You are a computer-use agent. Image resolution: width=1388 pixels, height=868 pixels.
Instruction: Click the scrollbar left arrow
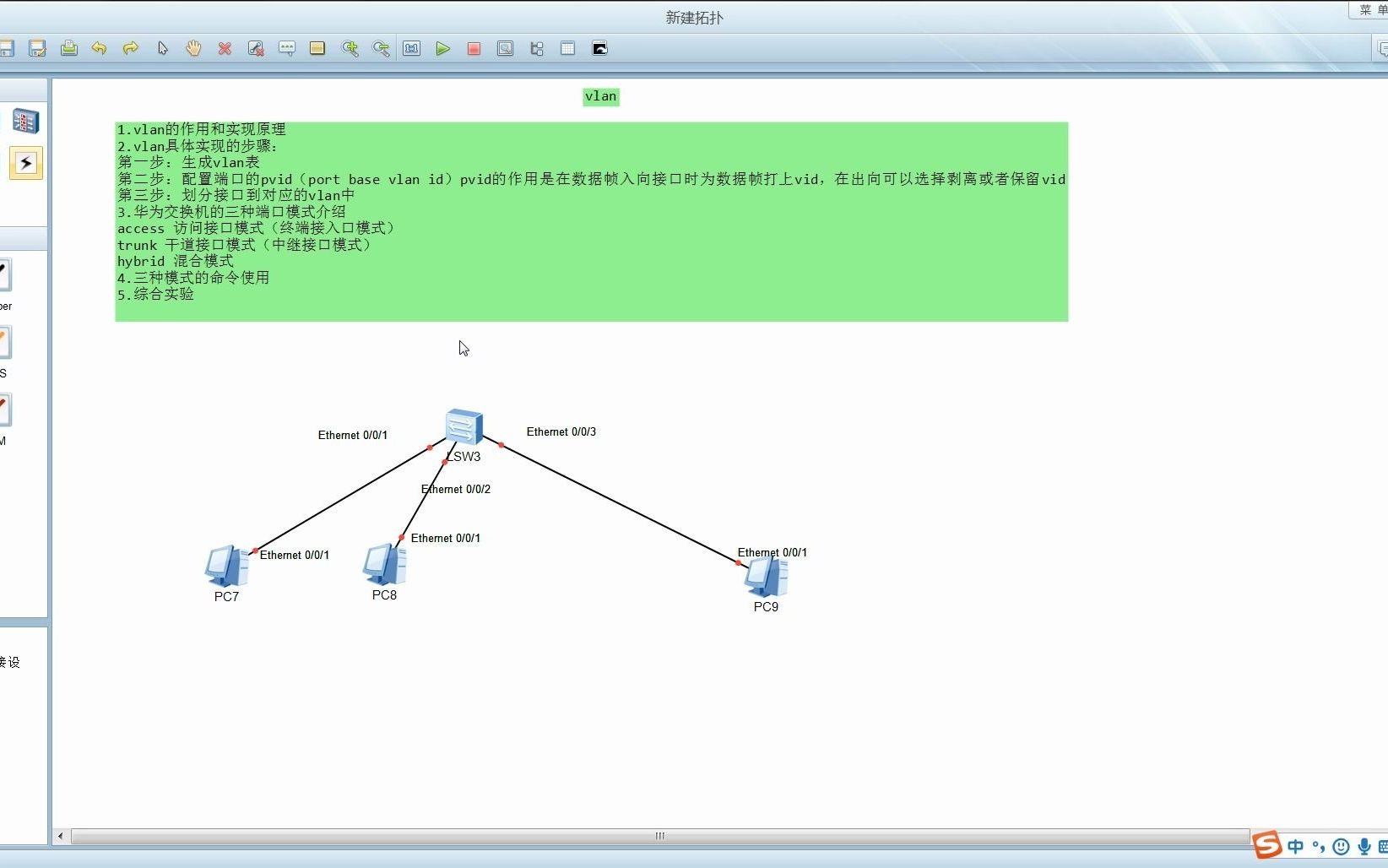click(60, 836)
